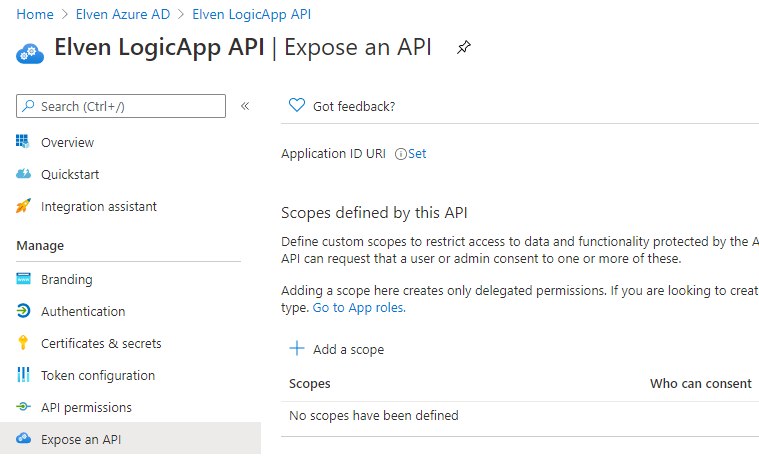Open API permissions
The image size is (759, 459).
pyautogui.click(x=86, y=408)
